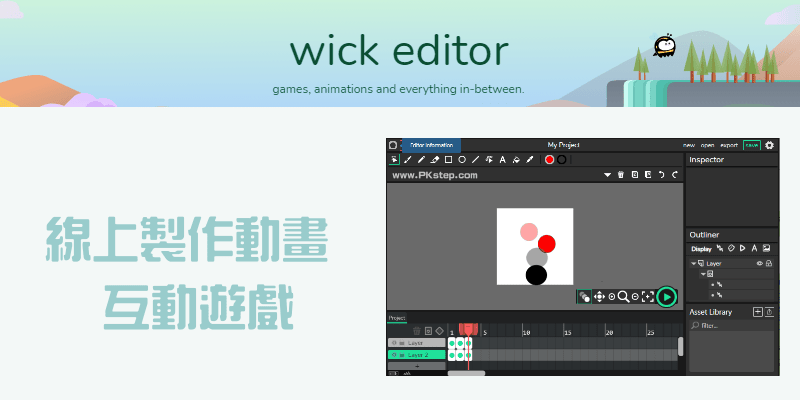Click the zoom out minus icon
800x400 pixels.
[x=635, y=296]
